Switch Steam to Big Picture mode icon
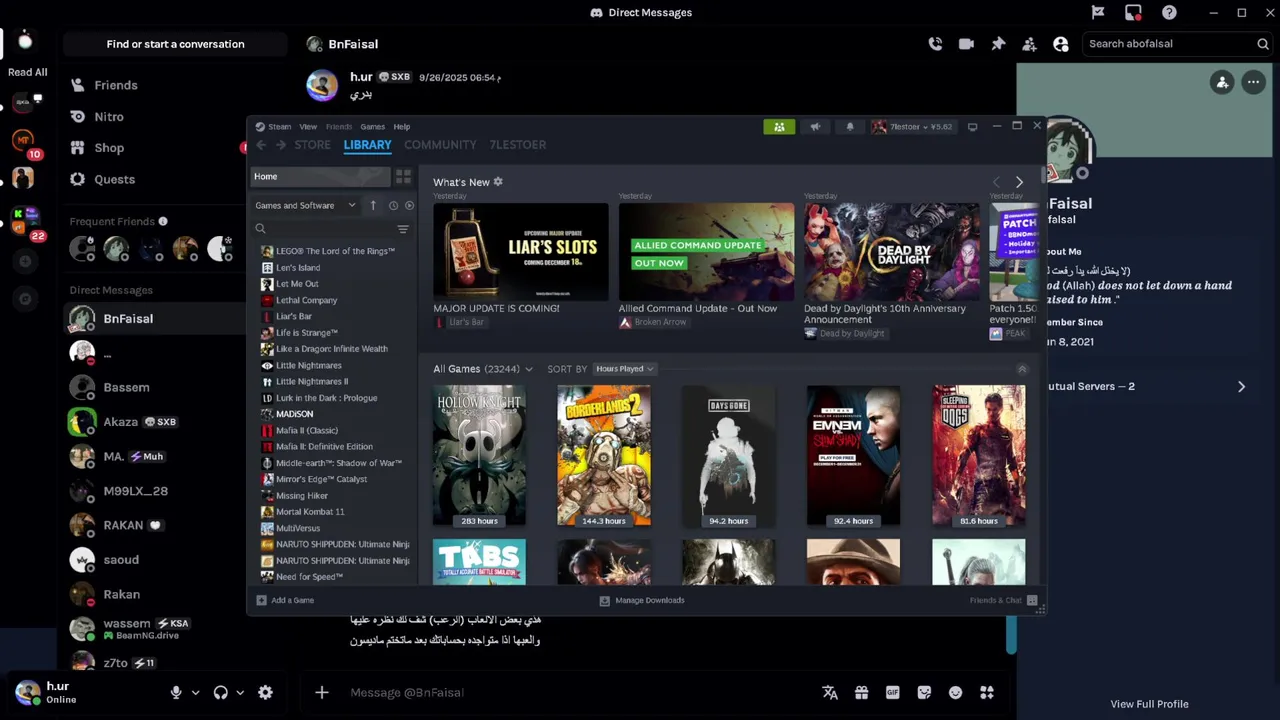The image size is (1280, 720). 972,127
